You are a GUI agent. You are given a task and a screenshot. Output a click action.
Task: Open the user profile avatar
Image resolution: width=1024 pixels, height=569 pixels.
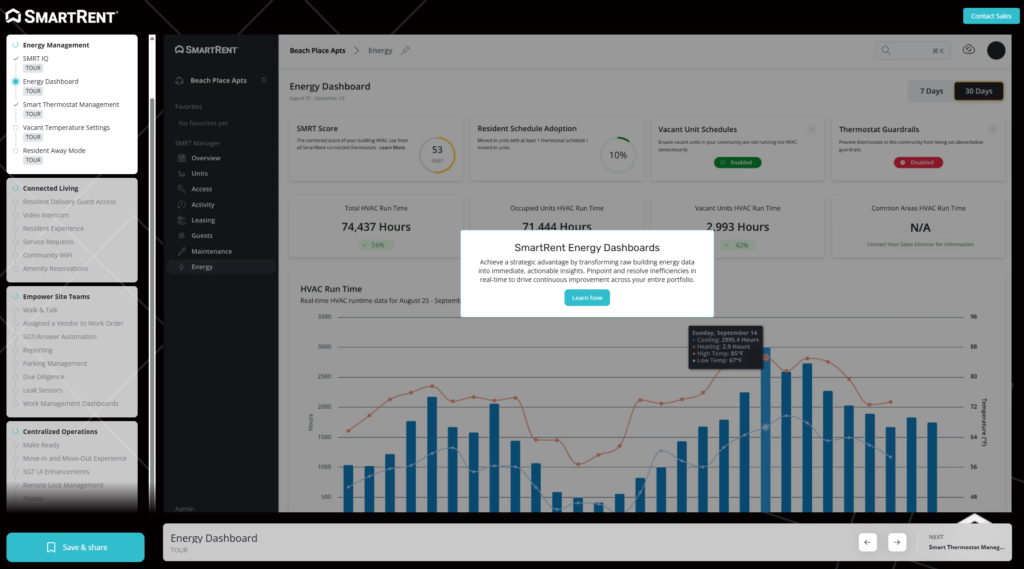point(996,50)
